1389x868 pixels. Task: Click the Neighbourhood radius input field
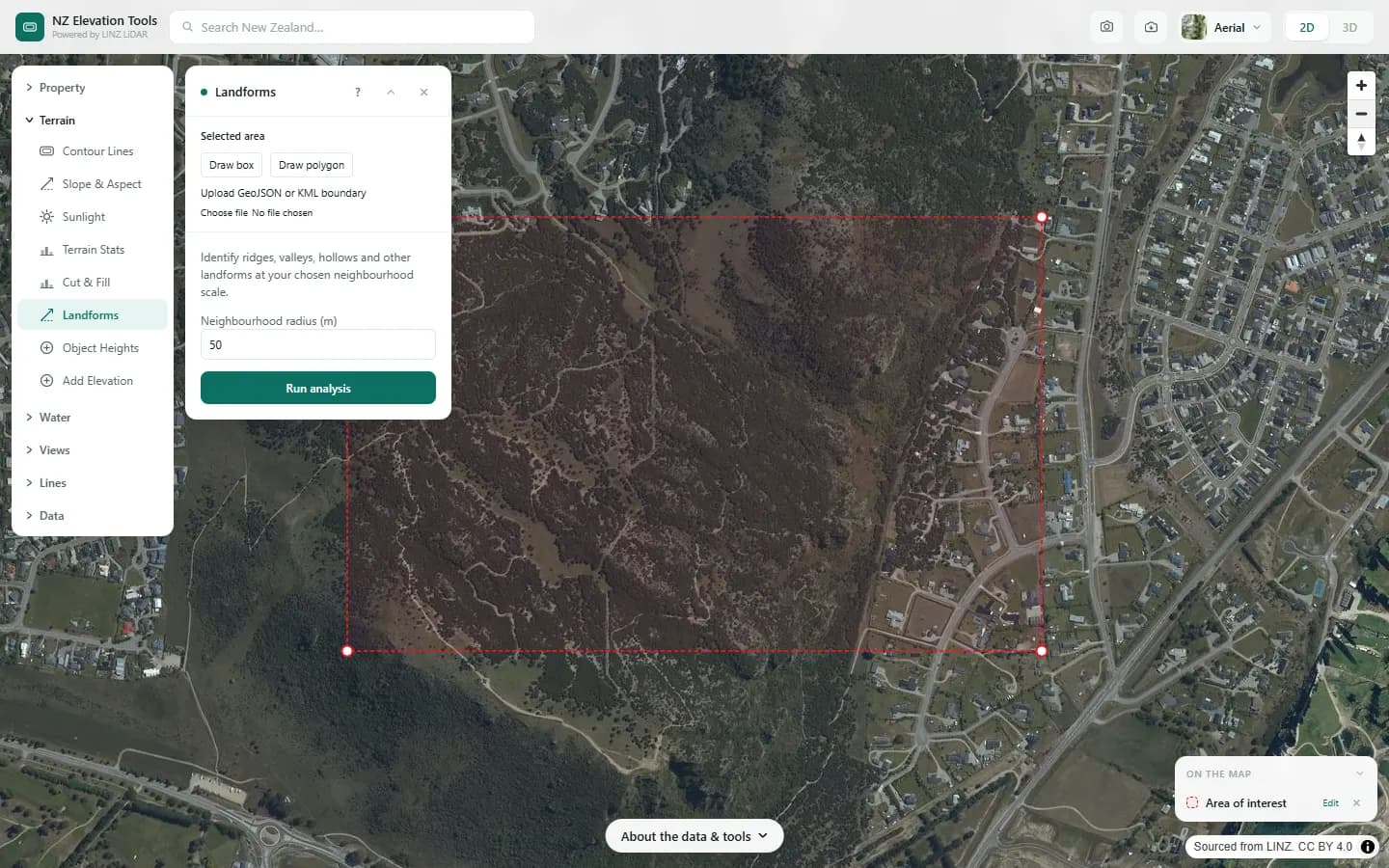click(318, 344)
